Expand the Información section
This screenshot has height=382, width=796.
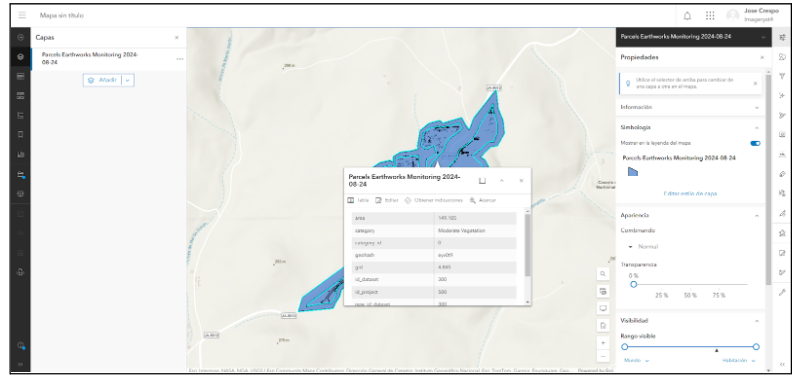[690, 107]
